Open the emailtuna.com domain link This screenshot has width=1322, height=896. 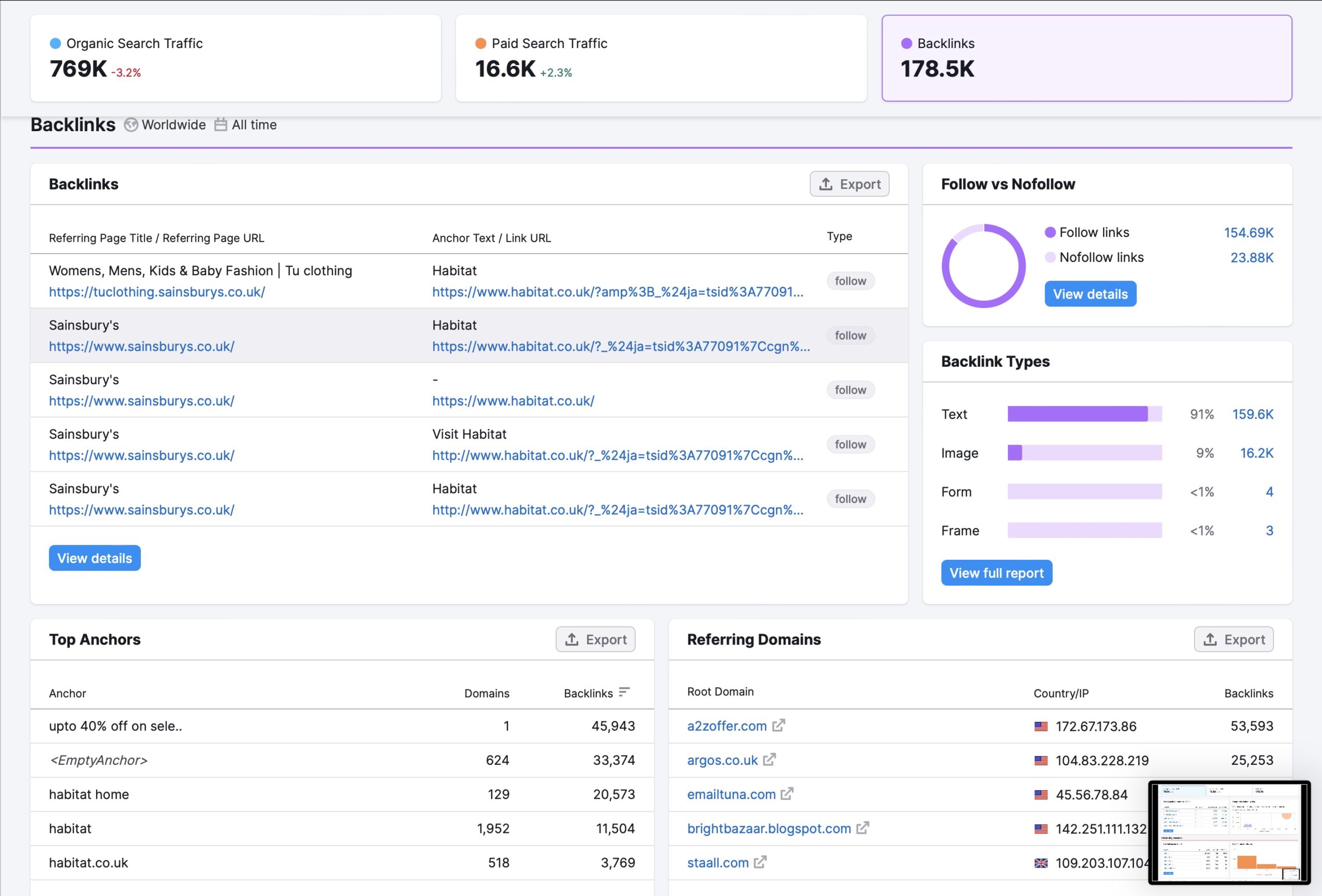coord(731,794)
